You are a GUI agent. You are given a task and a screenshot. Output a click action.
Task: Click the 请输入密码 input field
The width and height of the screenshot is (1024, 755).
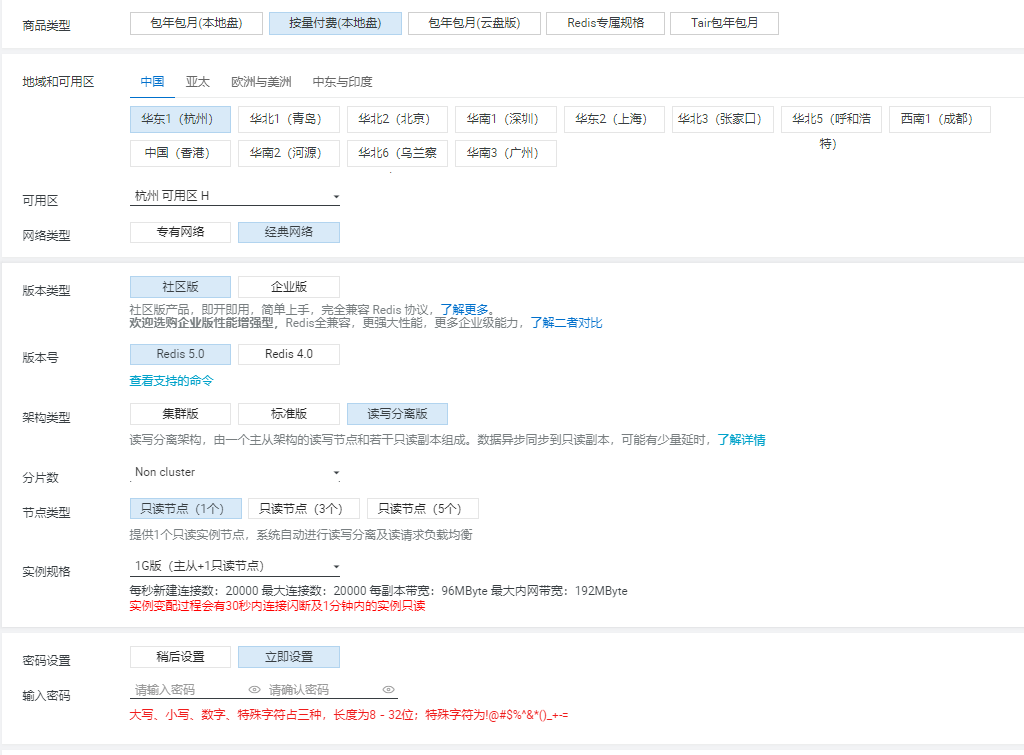[x=188, y=690]
